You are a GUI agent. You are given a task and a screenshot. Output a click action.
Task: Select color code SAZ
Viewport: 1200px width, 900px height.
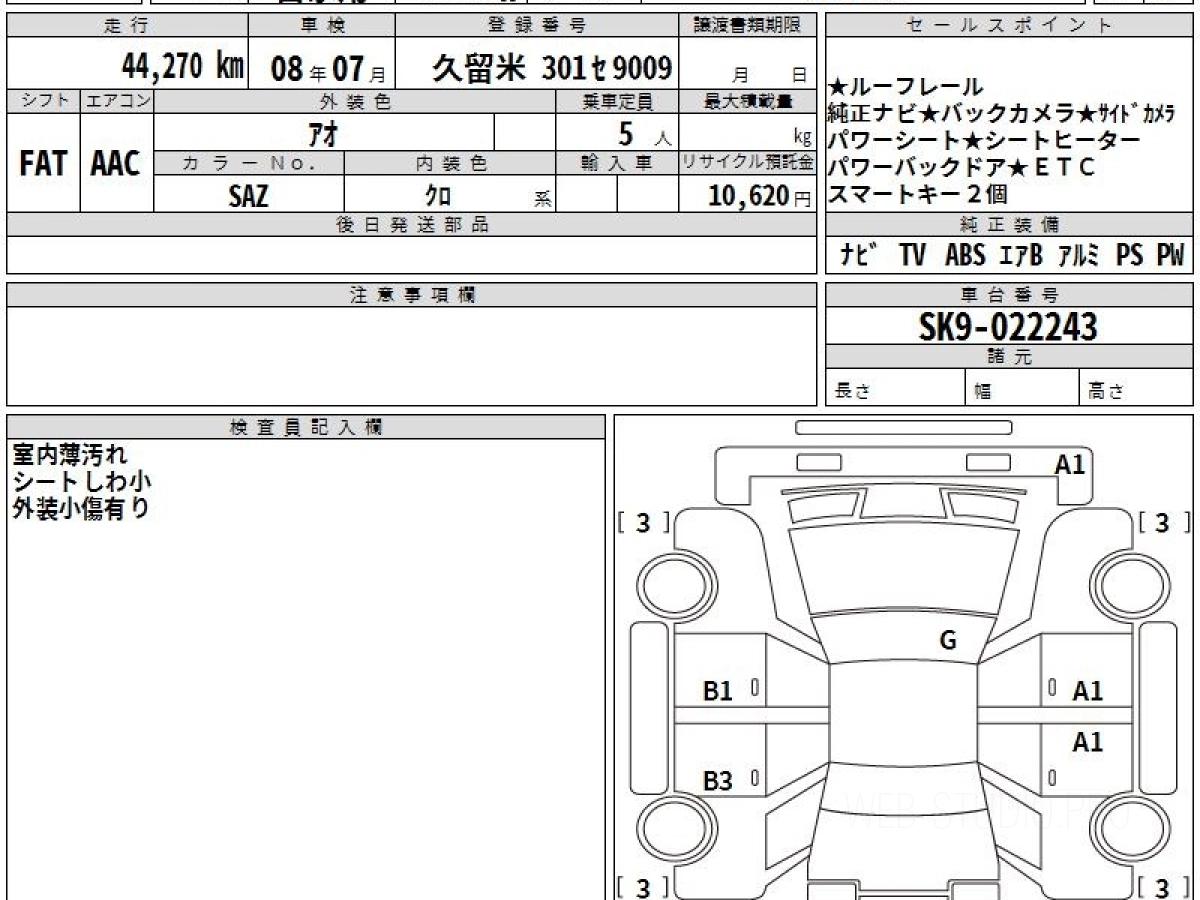248,195
